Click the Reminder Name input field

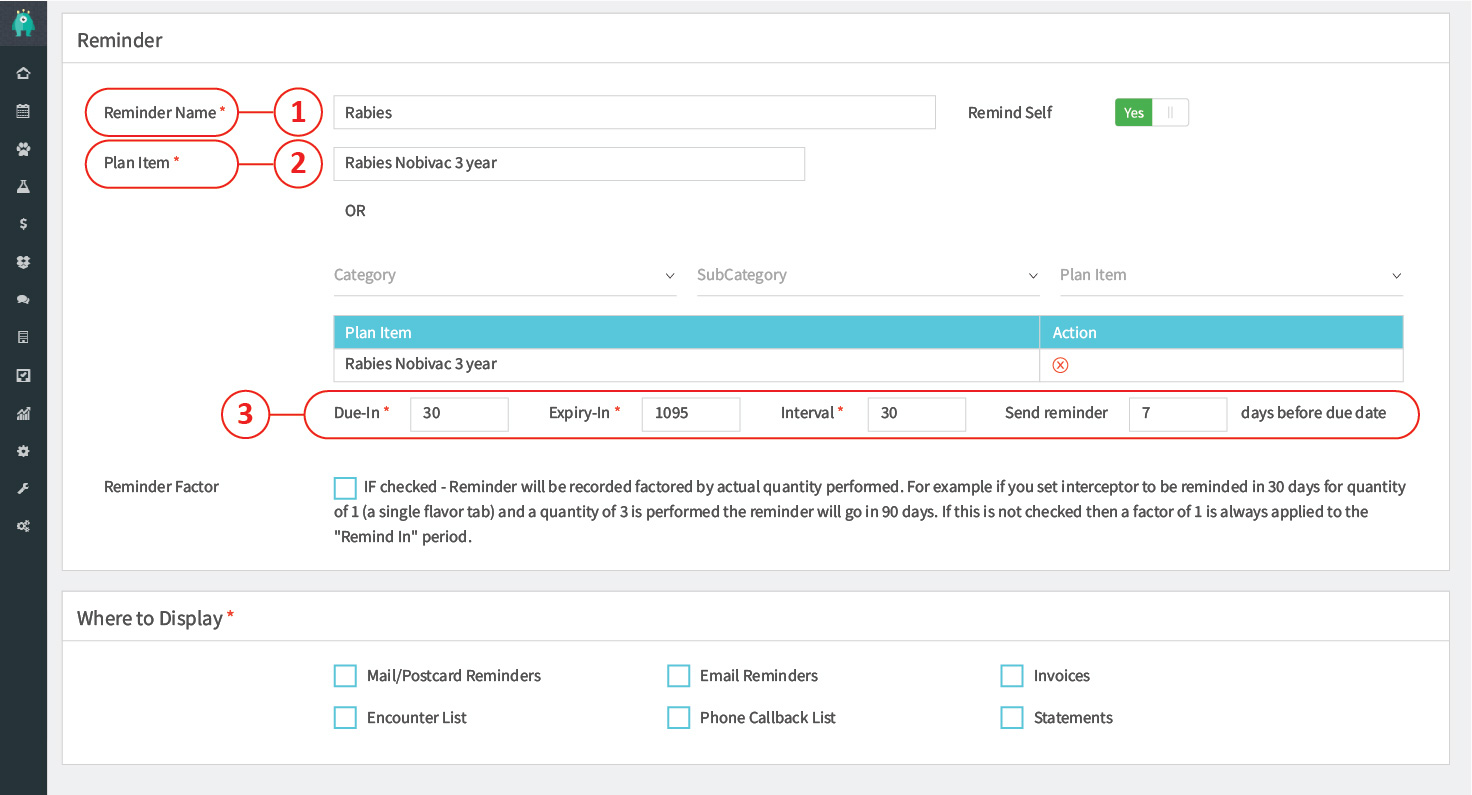point(634,113)
